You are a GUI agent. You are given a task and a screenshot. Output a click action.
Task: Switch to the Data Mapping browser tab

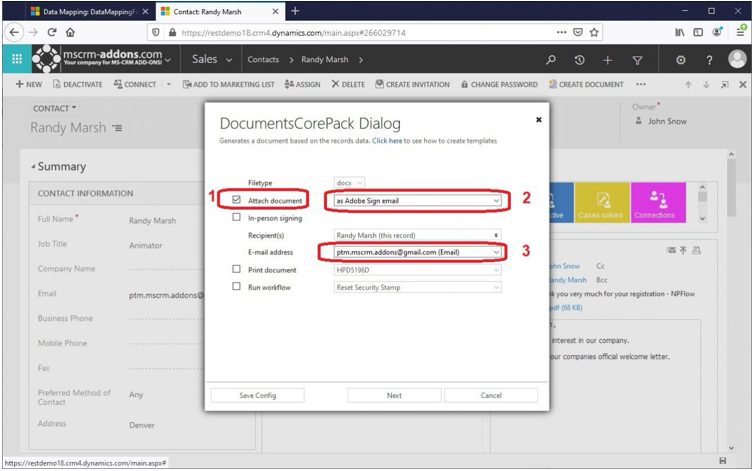[89, 12]
